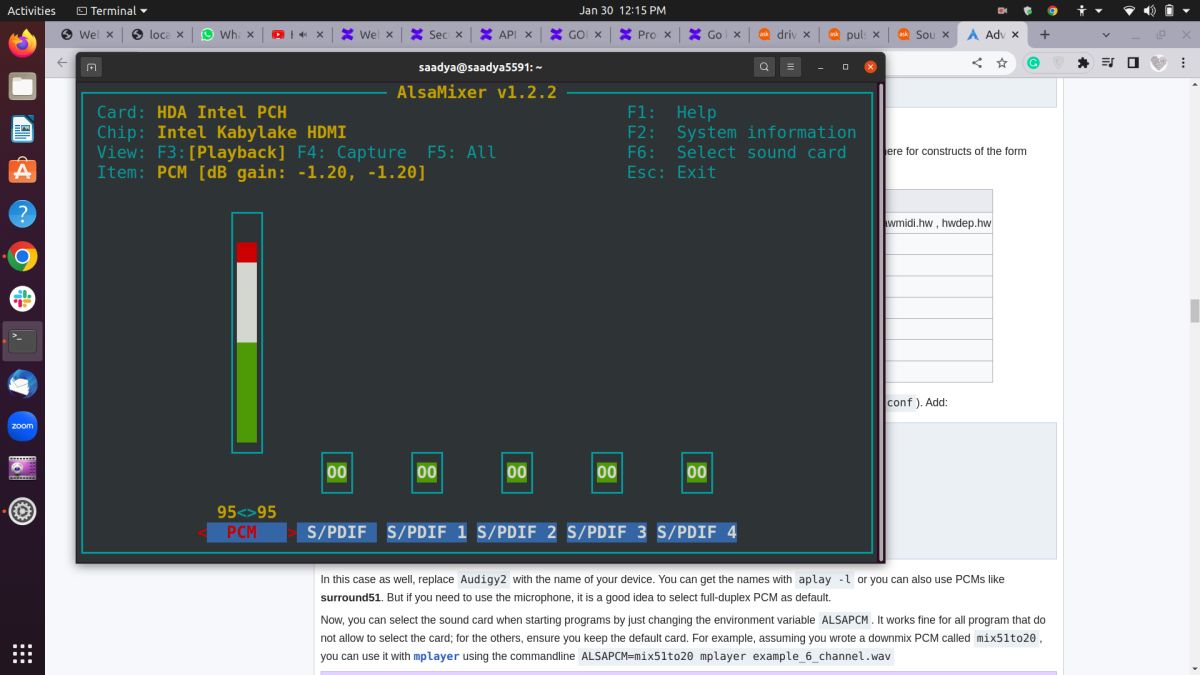
Task: Toggle mute box above S/PDIF 2
Action: pos(517,472)
